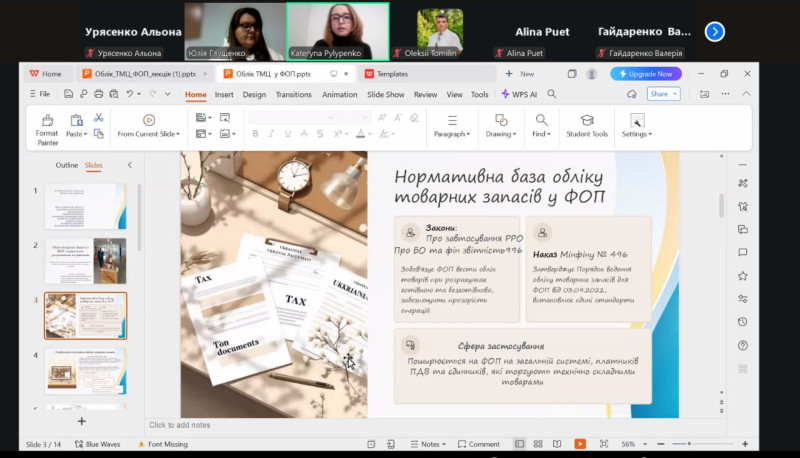This screenshot has width=800, height=458.
Task: Click the Find magnifier icon
Action: pos(541,119)
